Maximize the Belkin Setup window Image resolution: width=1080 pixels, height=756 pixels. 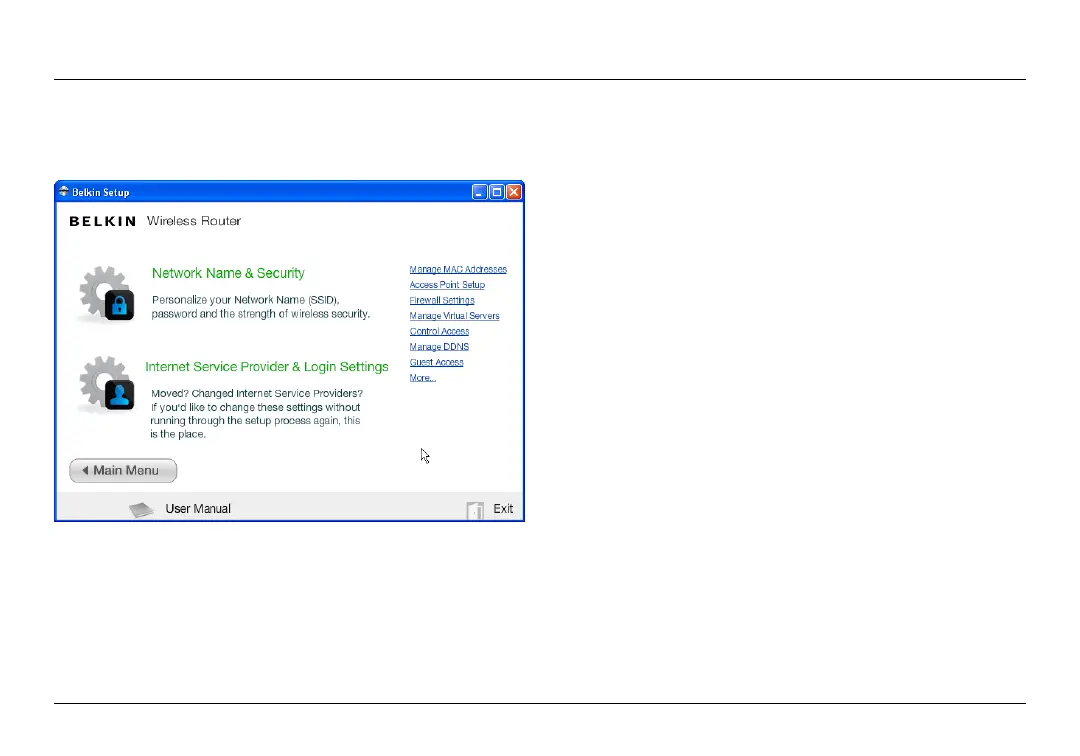[x=497, y=192]
